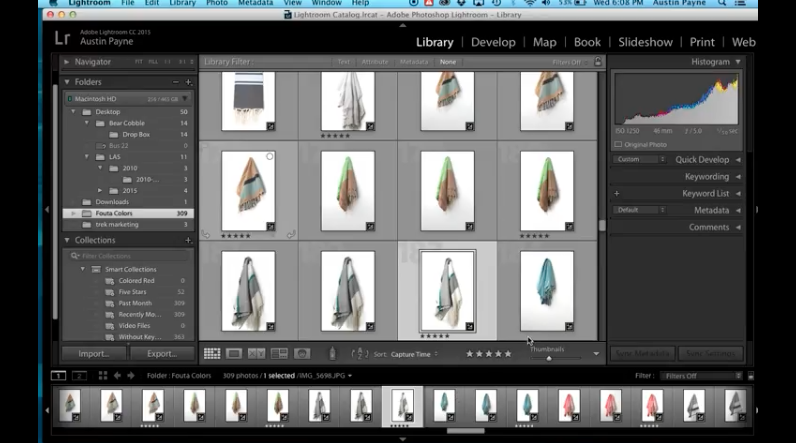This screenshot has height=443, width=796.
Task: Click the Wi-Fi icon in menu bar
Action: coord(529,3)
